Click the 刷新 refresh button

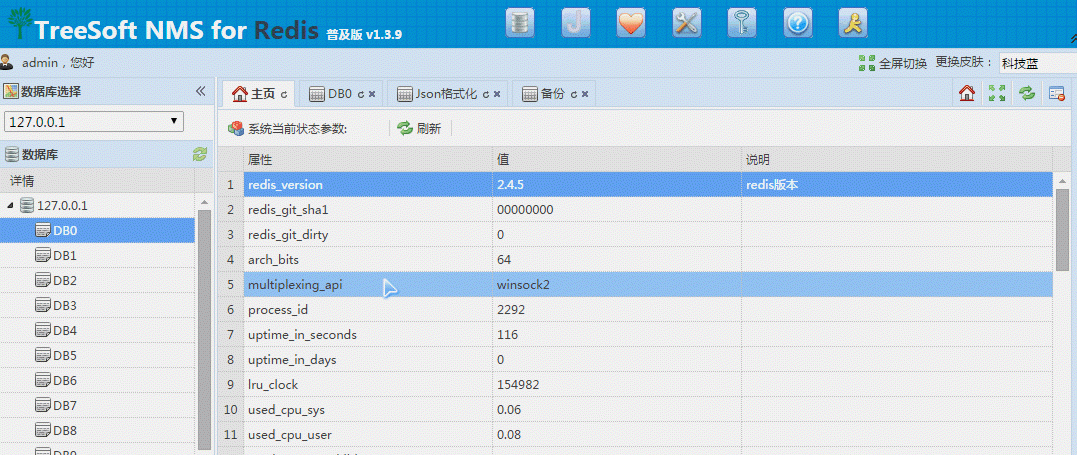point(419,128)
